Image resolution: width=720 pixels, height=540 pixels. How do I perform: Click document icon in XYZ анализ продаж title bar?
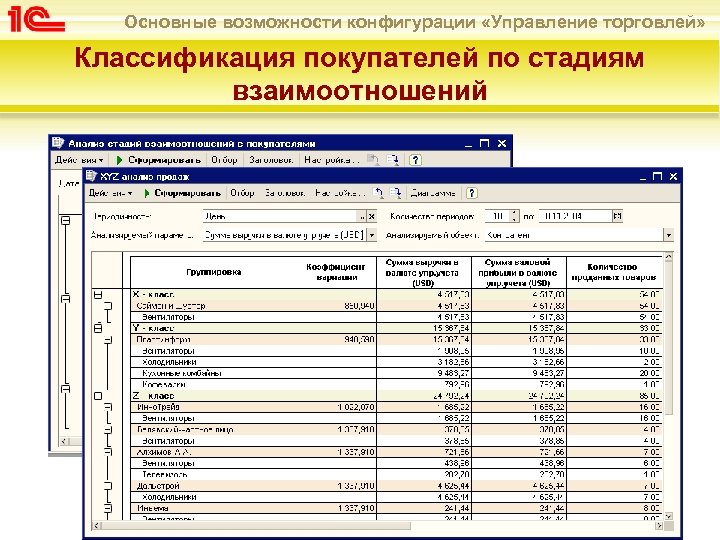pos(91,176)
